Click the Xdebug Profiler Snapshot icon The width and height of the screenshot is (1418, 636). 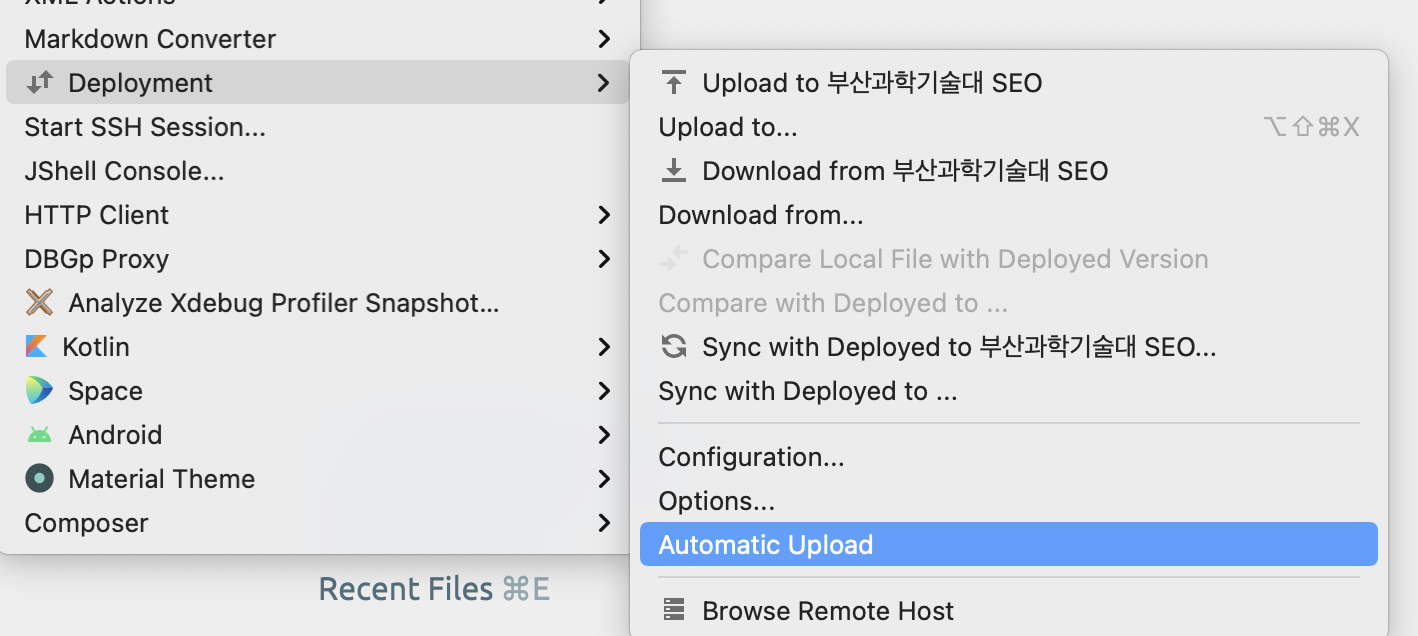39,302
